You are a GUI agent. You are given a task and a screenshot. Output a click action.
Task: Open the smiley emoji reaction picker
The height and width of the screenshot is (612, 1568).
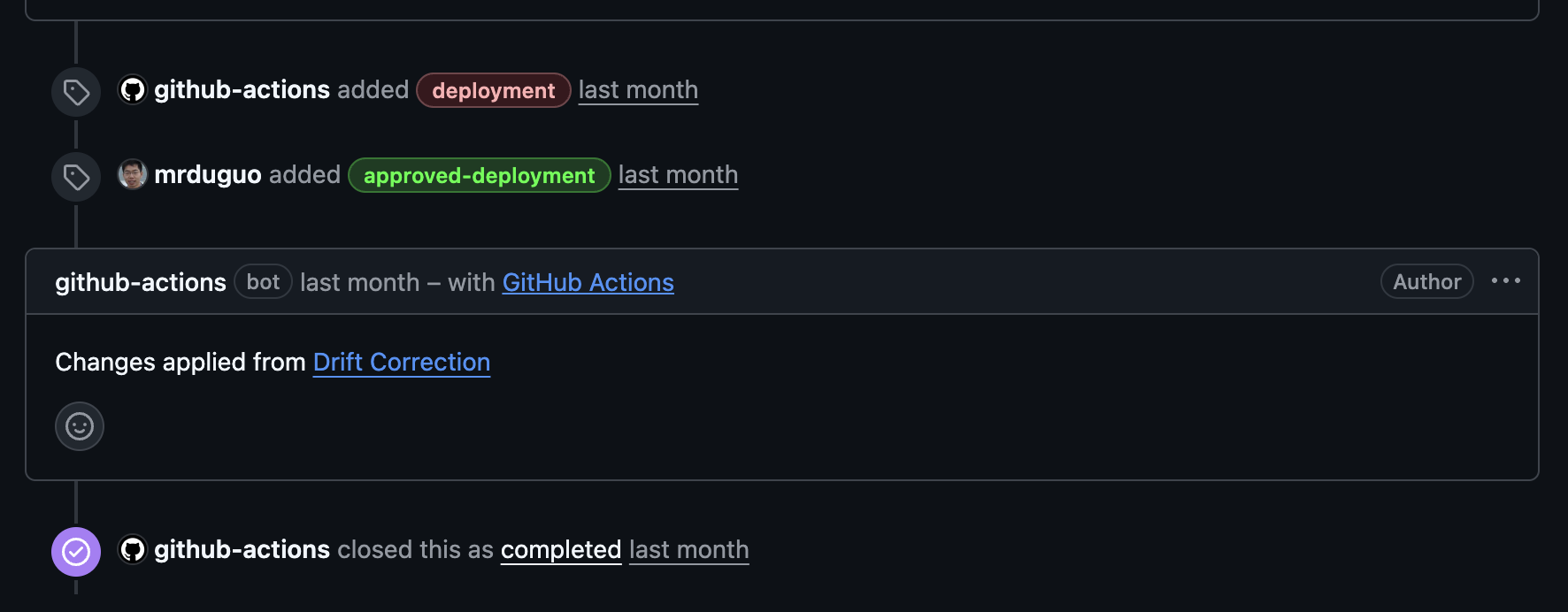[x=80, y=426]
